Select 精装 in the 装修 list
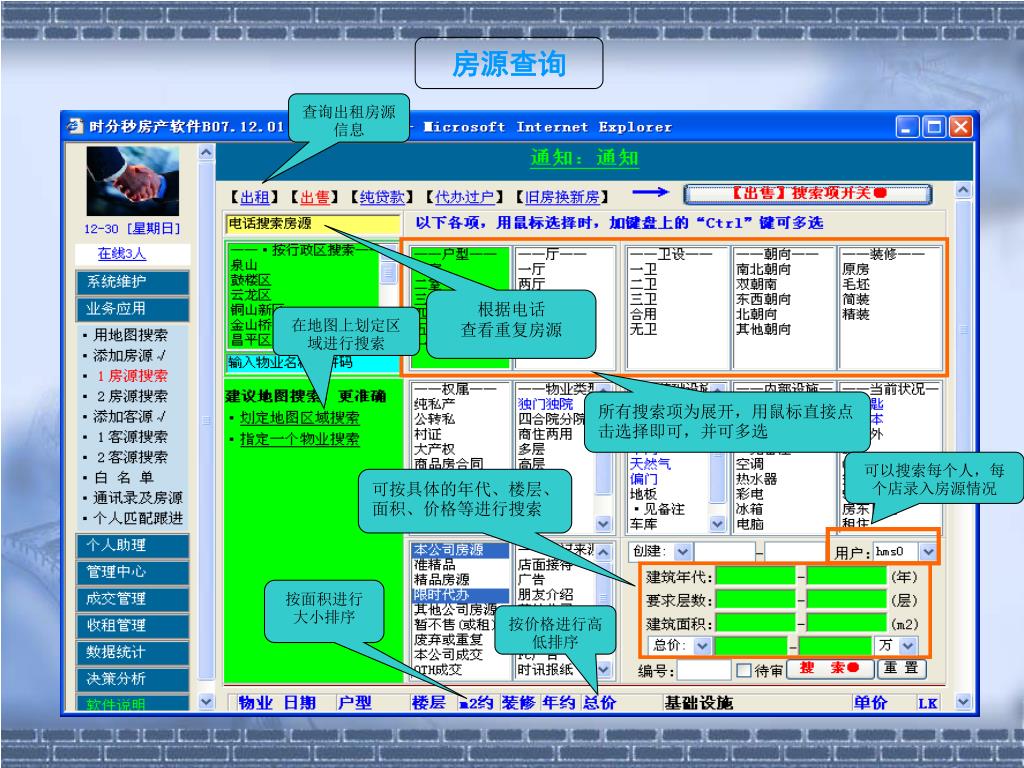 (x=856, y=314)
